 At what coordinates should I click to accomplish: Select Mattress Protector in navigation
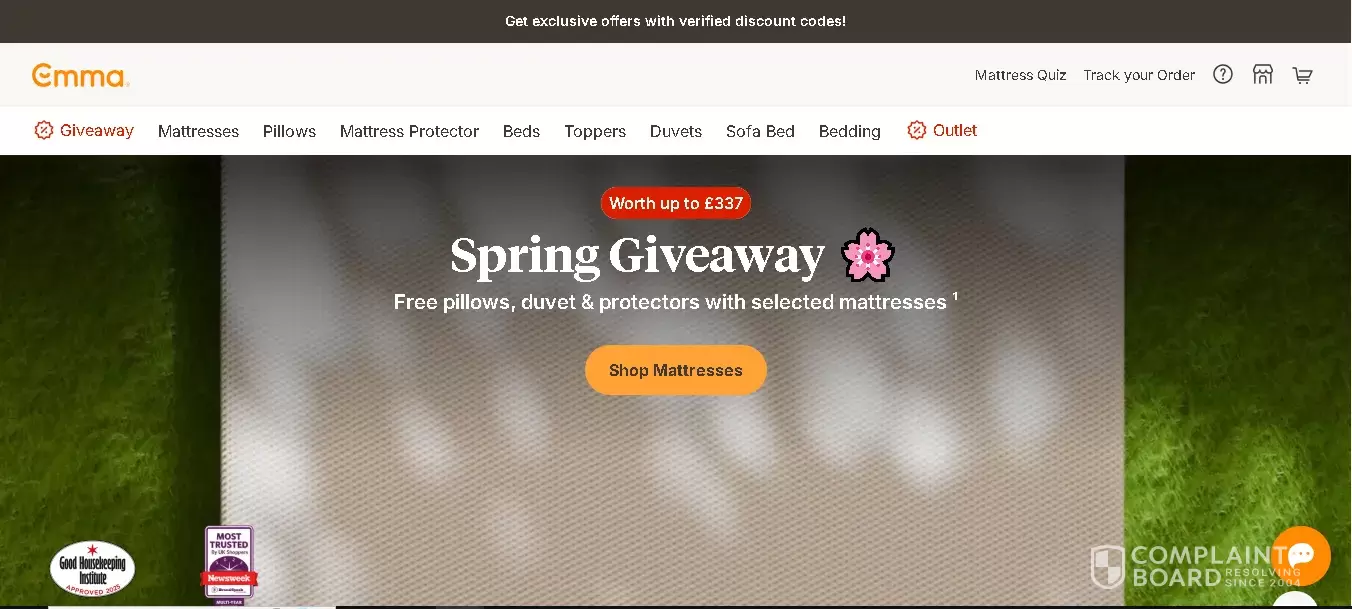[x=409, y=131]
